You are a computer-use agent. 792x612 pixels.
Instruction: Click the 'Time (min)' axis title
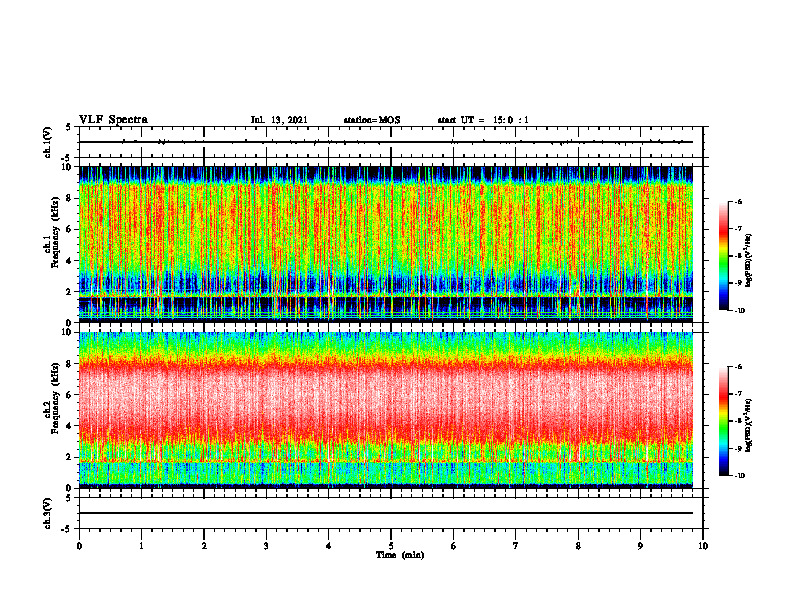[400, 555]
